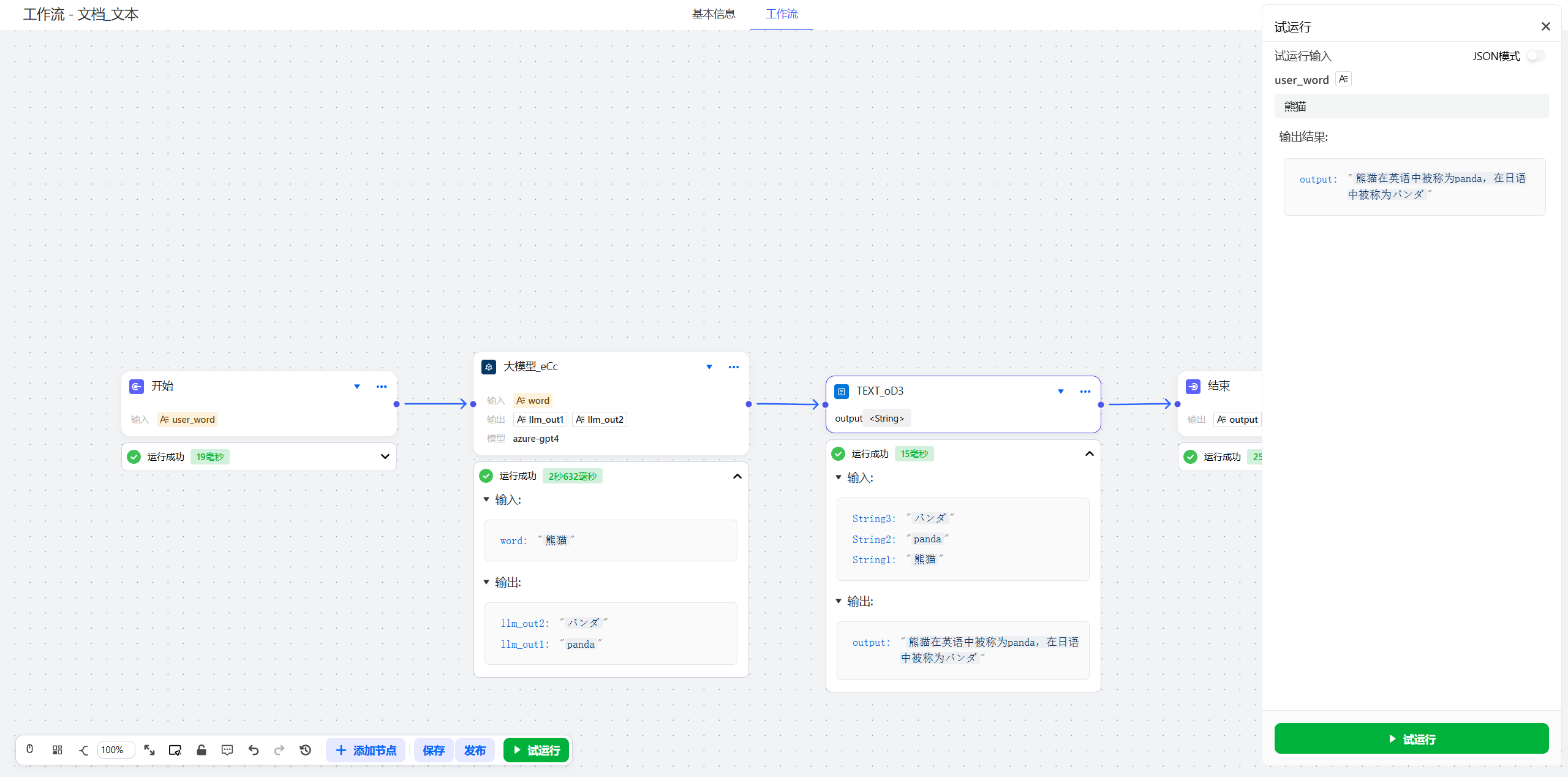Select the 工作流 tab
The image size is (1568, 777).
click(x=782, y=14)
